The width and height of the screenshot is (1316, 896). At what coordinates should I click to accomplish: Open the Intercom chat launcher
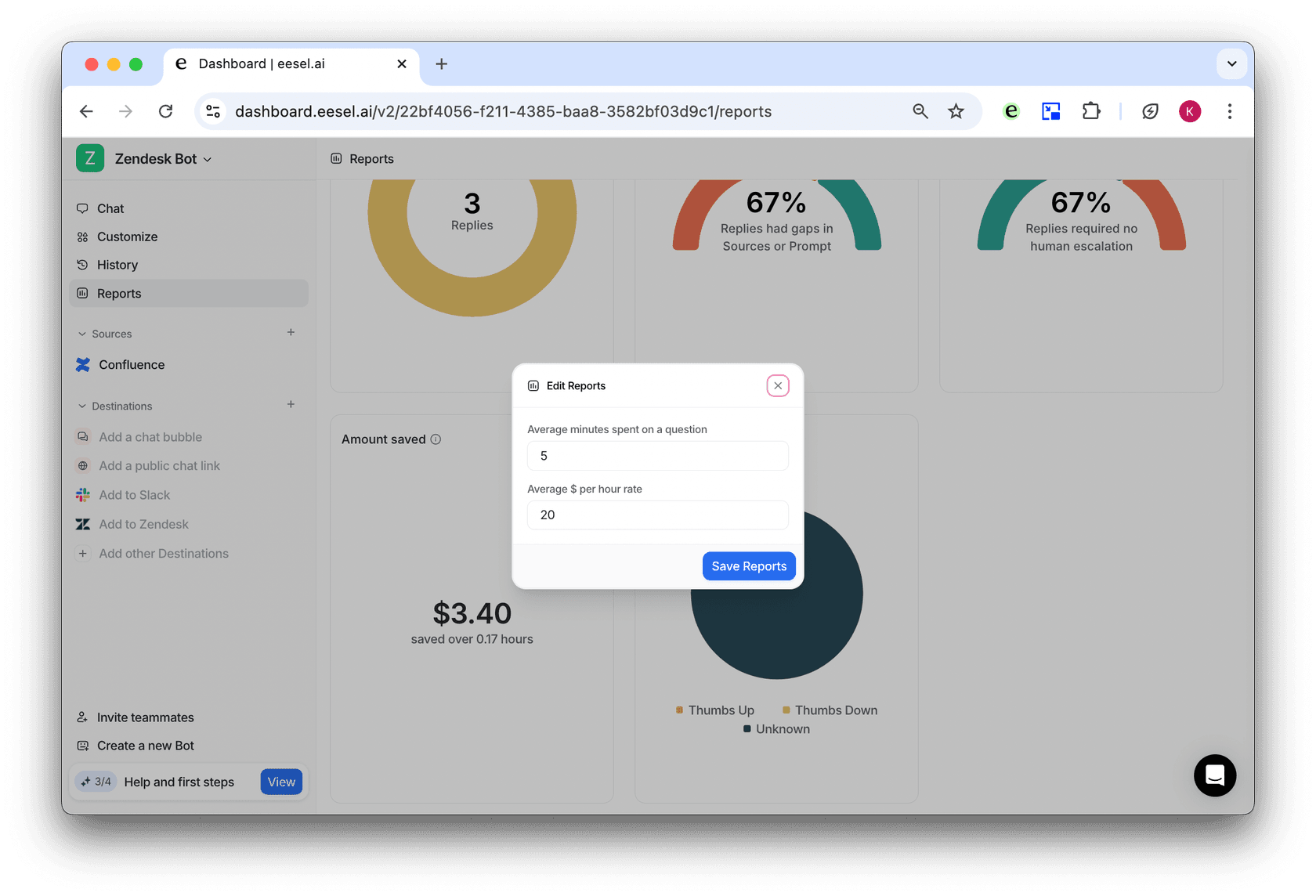(1214, 775)
